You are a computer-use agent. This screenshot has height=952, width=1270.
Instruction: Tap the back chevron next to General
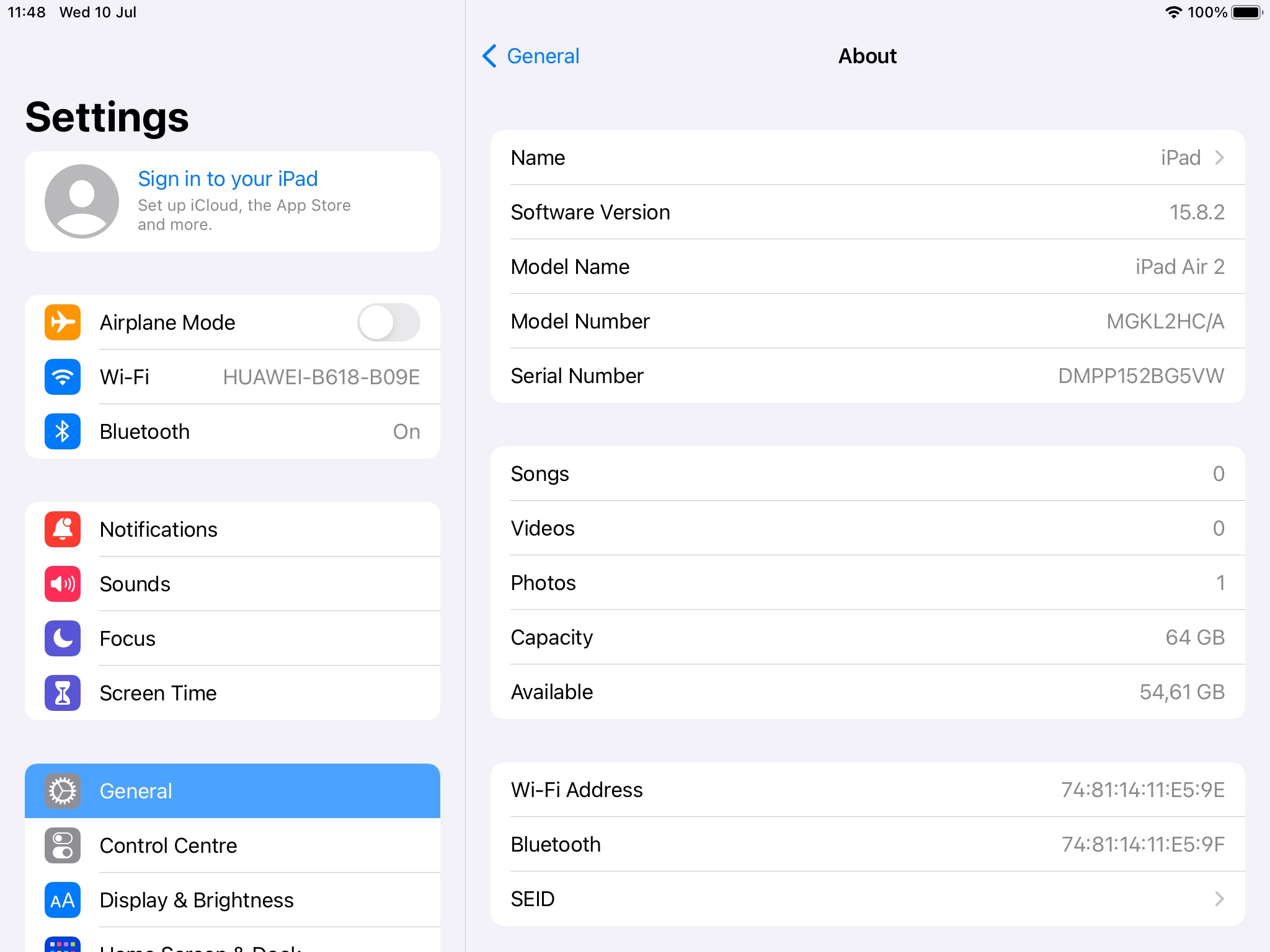(x=489, y=56)
